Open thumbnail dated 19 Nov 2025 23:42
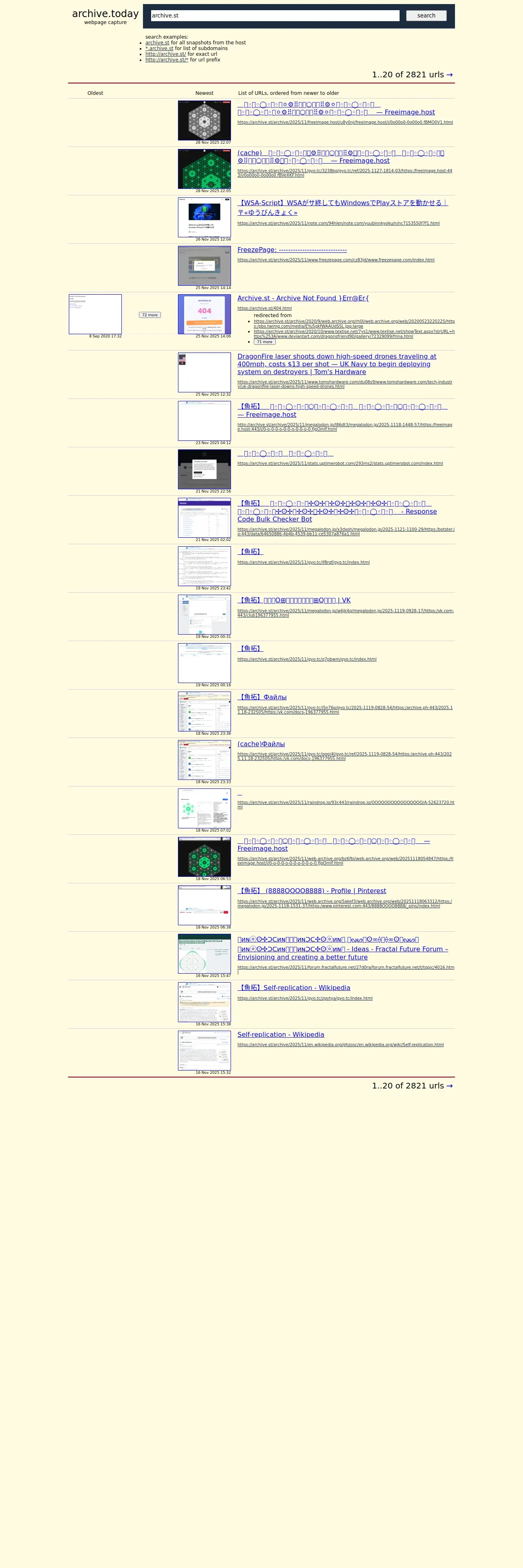Image resolution: width=523 pixels, height=1568 pixels. [204, 566]
